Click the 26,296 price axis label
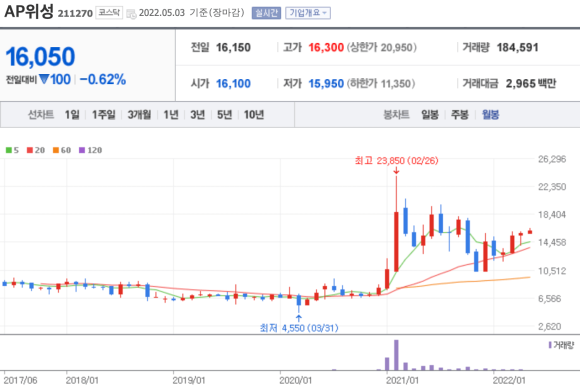This screenshot has width=580, height=392. point(552,159)
